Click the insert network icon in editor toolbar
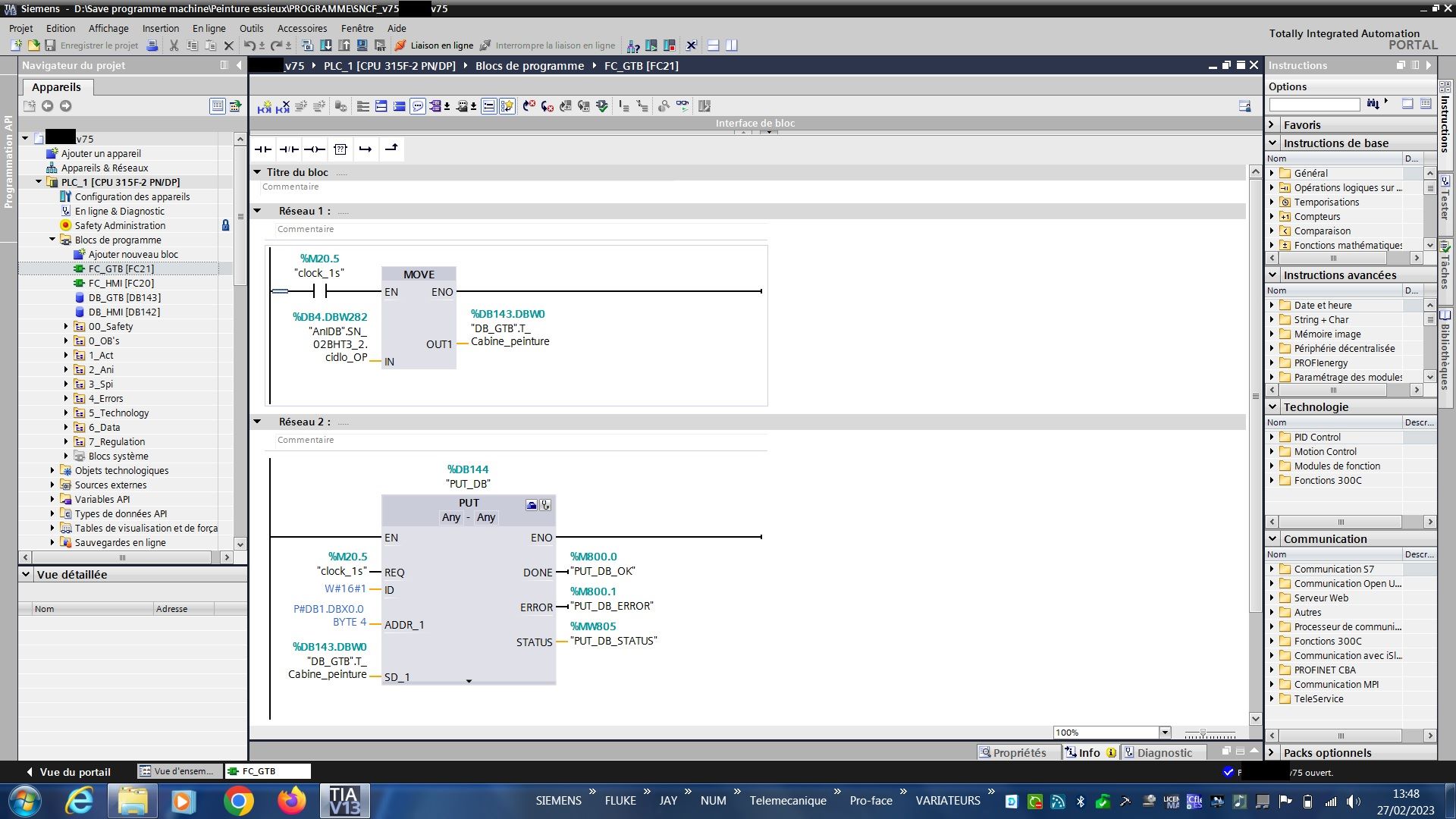 pos(264,107)
